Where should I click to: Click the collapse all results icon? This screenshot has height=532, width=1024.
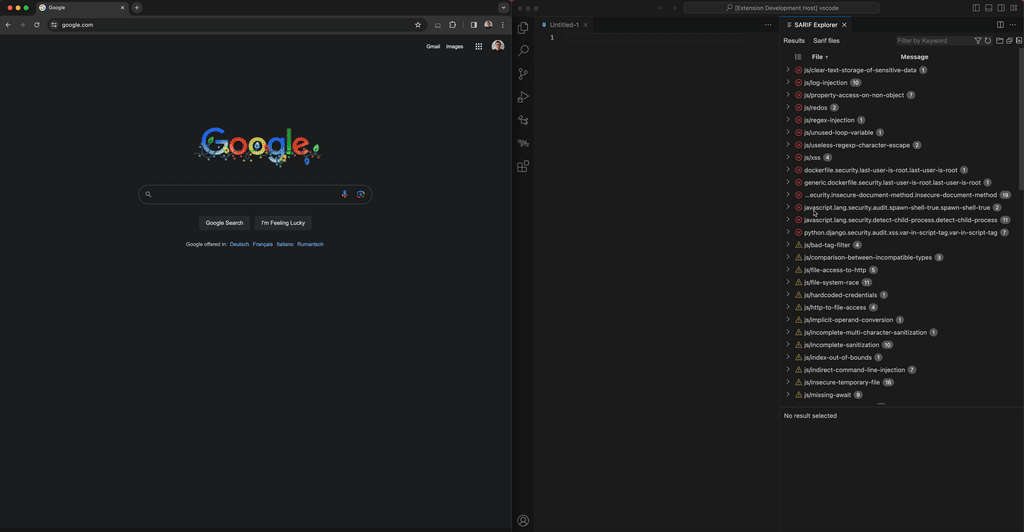[x=1009, y=40]
